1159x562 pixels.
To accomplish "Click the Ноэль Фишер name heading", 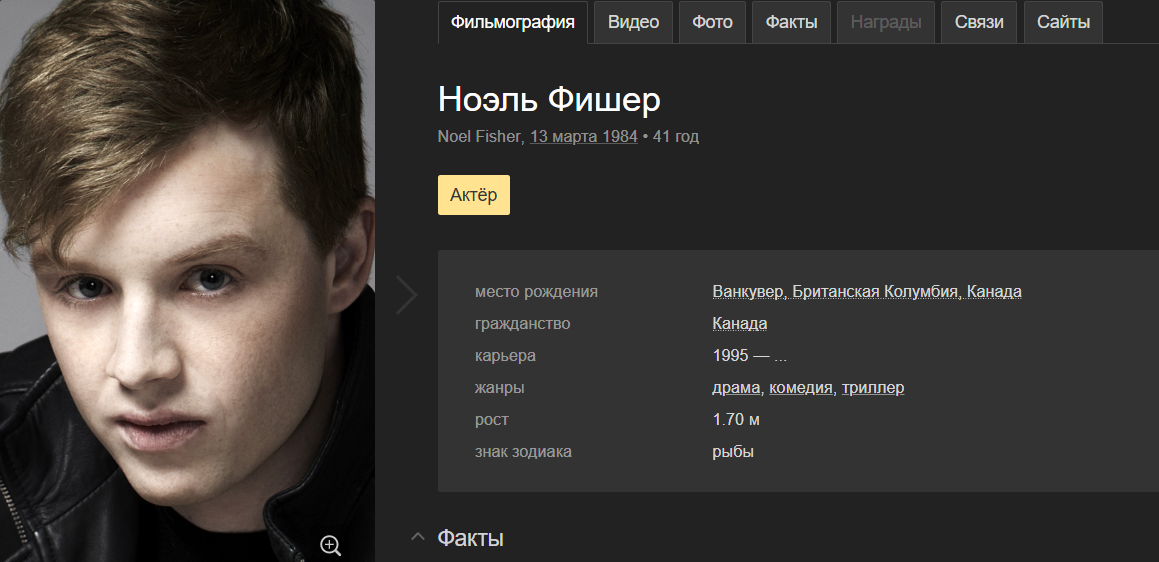I will [549, 99].
